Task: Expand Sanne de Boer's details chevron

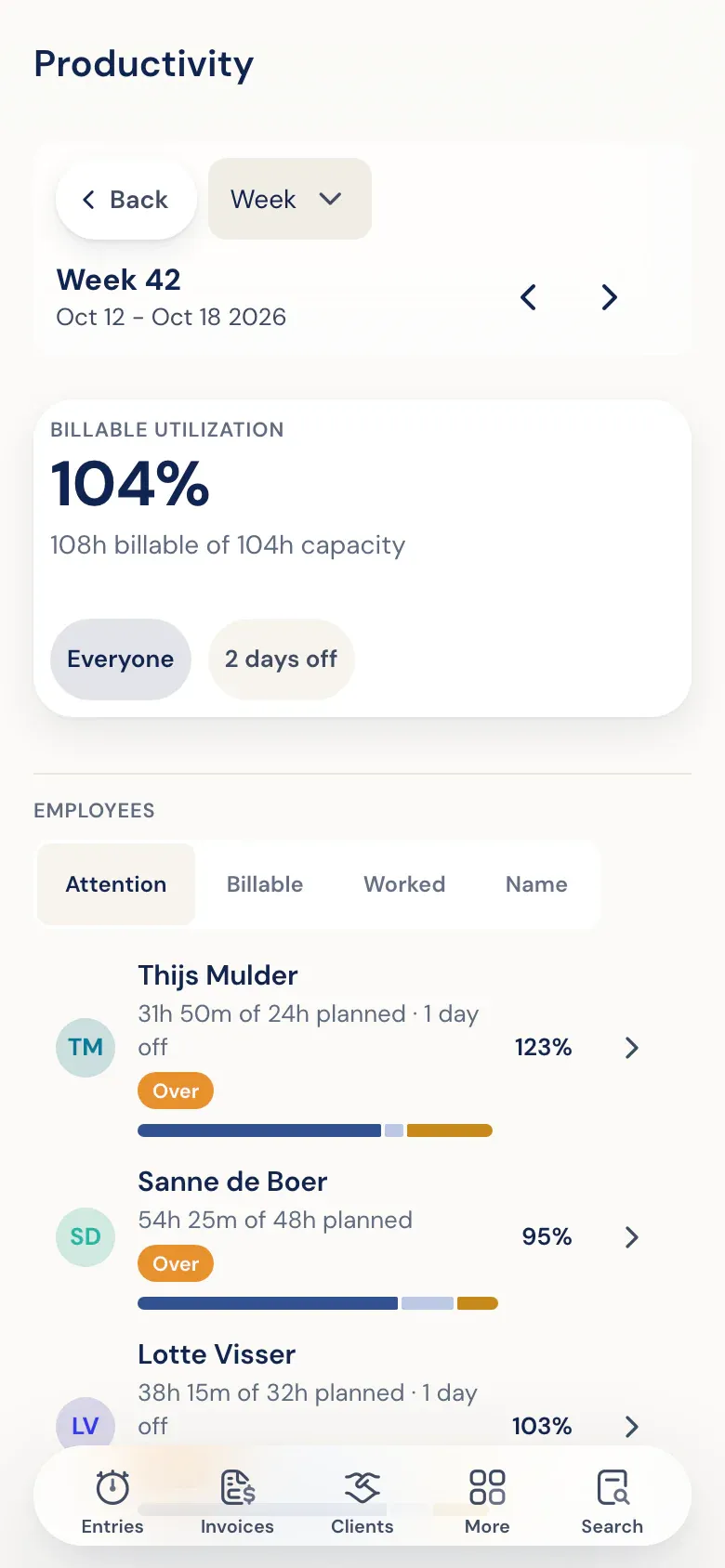Action: point(632,1237)
